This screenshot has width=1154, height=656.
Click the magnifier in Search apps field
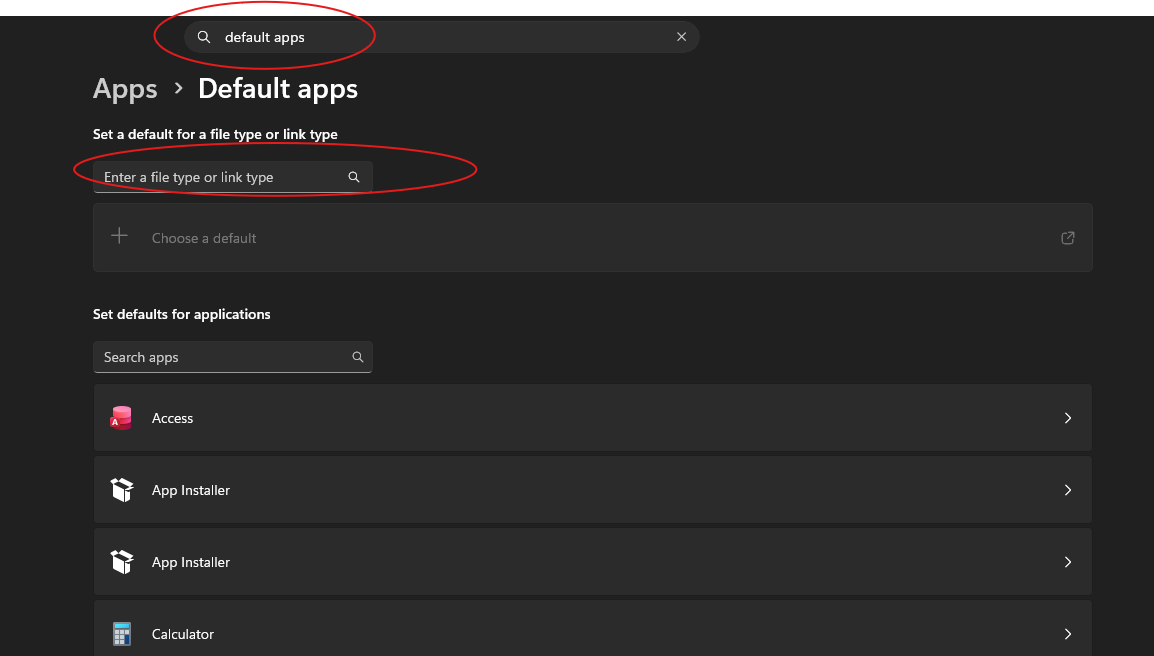point(358,357)
